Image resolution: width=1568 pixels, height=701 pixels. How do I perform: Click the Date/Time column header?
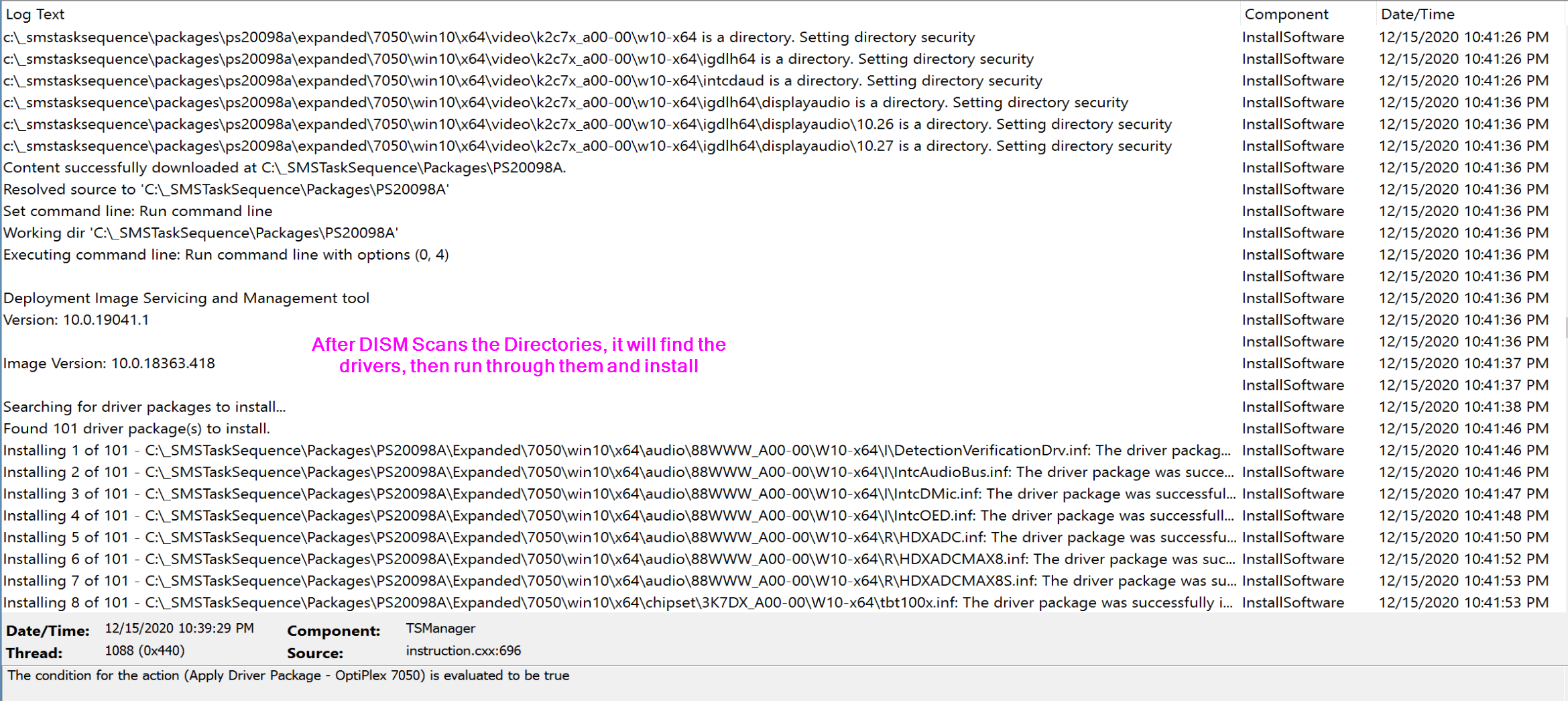[x=1417, y=14]
